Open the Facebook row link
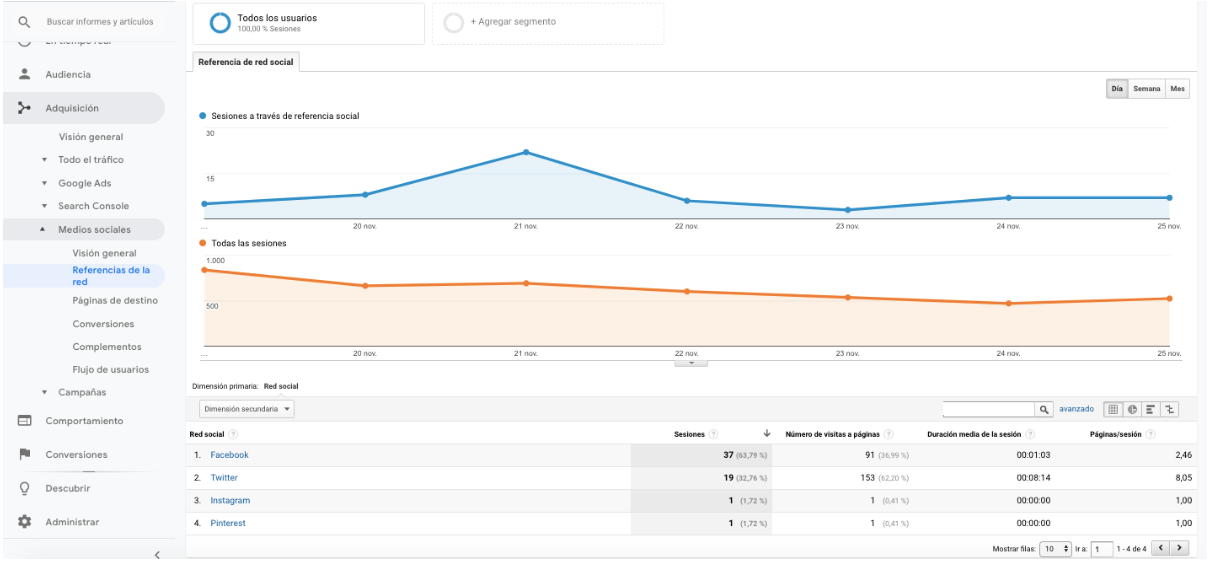The width and height of the screenshot is (1208, 562). (229, 455)
